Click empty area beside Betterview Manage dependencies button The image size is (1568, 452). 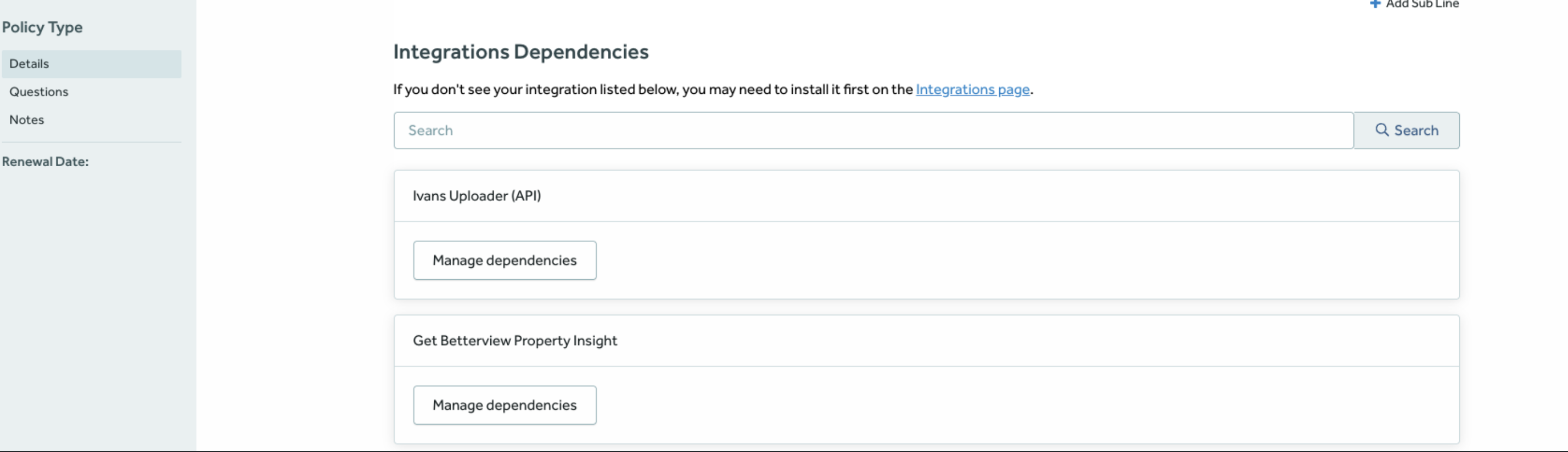point(974,405)
